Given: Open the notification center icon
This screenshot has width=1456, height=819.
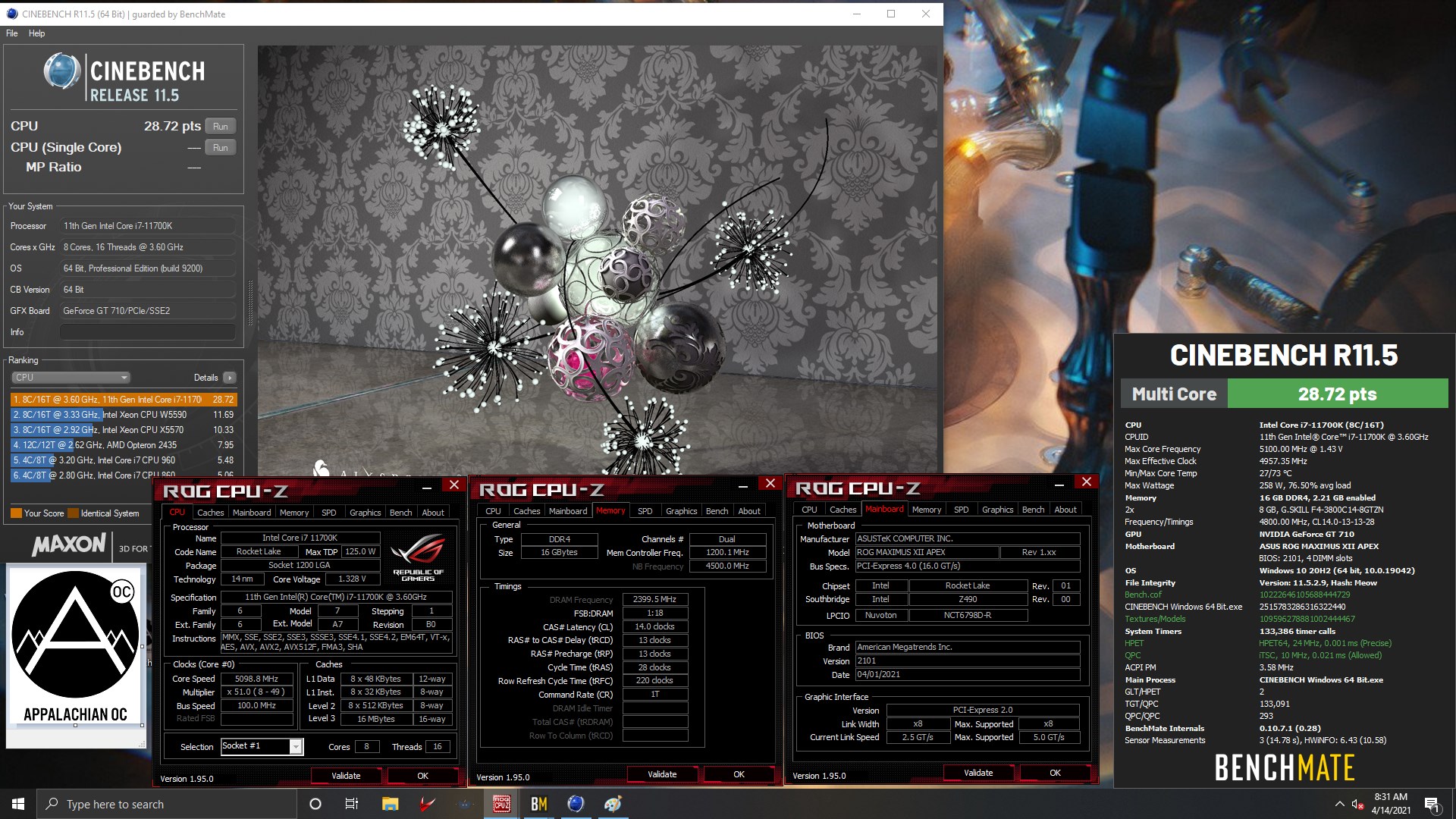Looking at the screenshot, I should click(1432, 804).
